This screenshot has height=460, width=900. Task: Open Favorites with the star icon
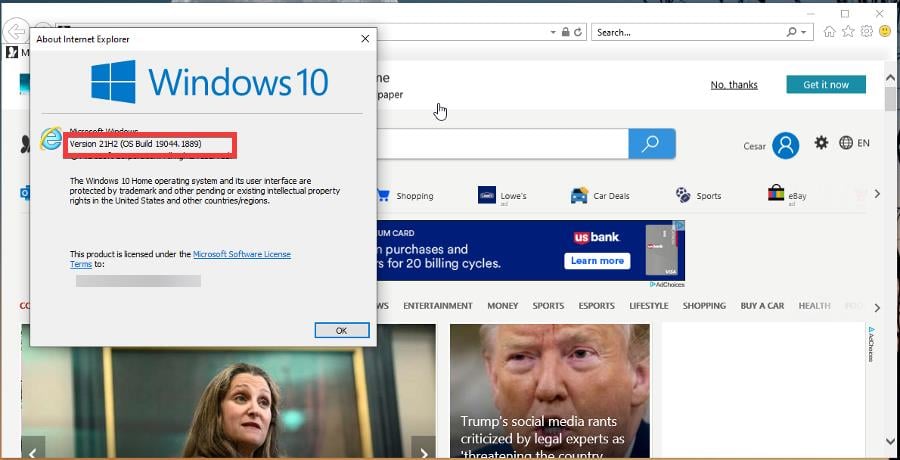848,32
